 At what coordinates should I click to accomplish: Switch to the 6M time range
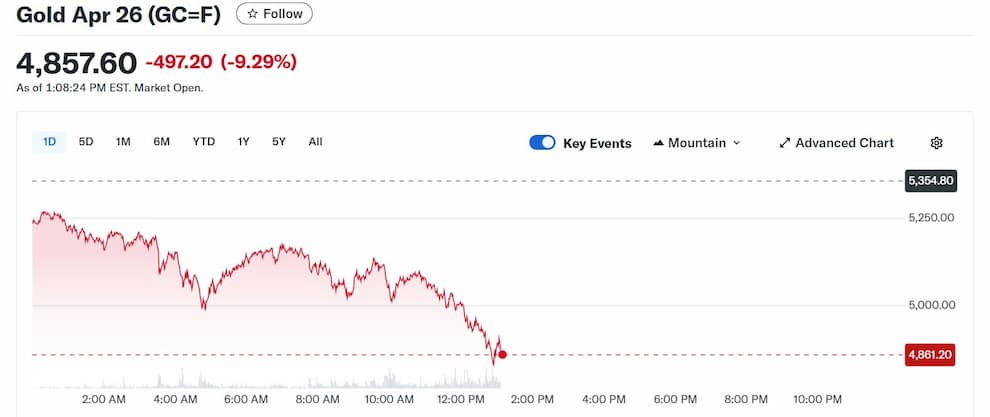click(162, 142)
